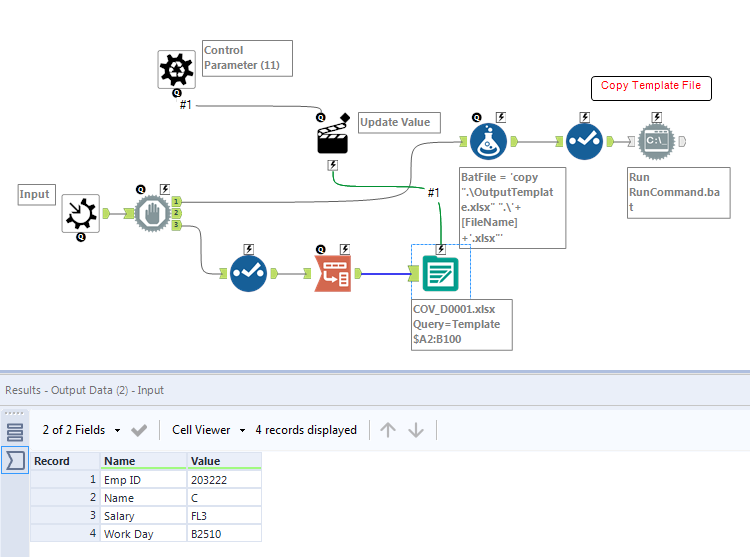Select record row number 2

(x=65, y=498)
